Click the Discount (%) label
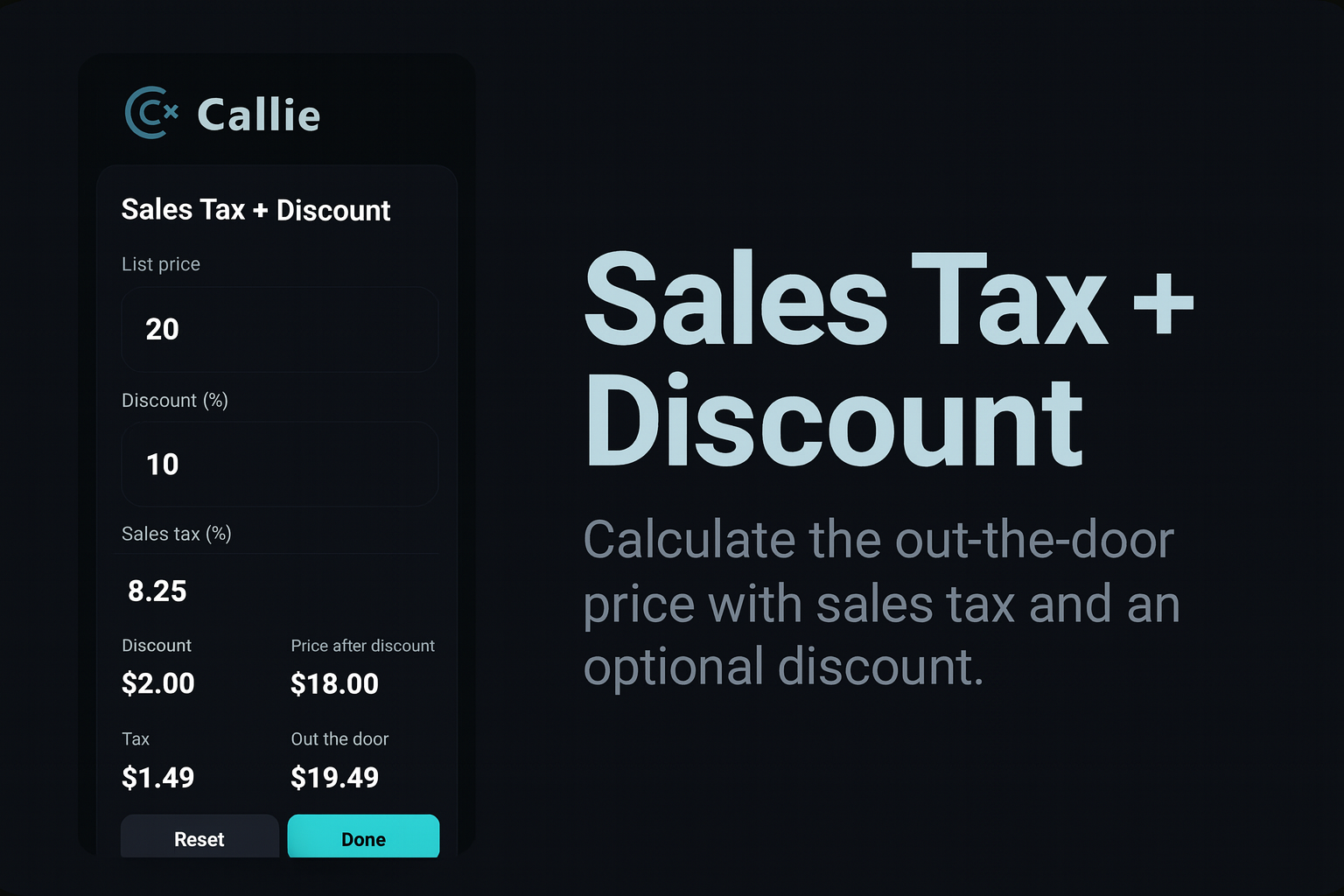This screenshot has width=1344, height=896. click(175, 400)
